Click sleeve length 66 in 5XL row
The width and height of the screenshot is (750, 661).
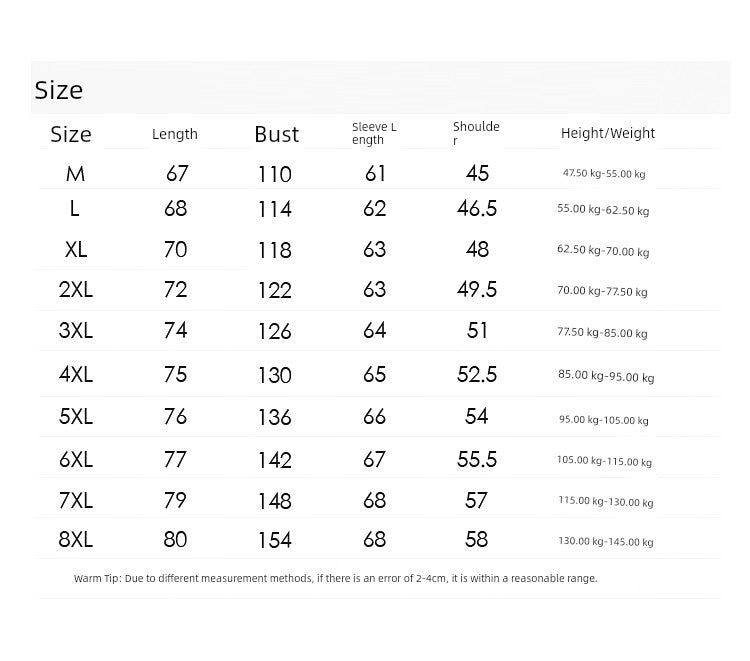click(374, 417)
